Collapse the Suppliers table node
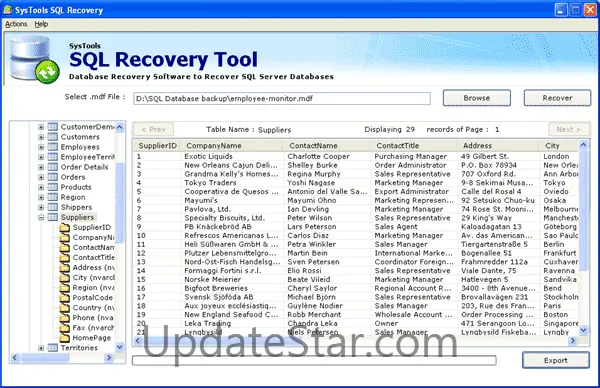This screenshot has width=600, height=388. click(41, 217)
